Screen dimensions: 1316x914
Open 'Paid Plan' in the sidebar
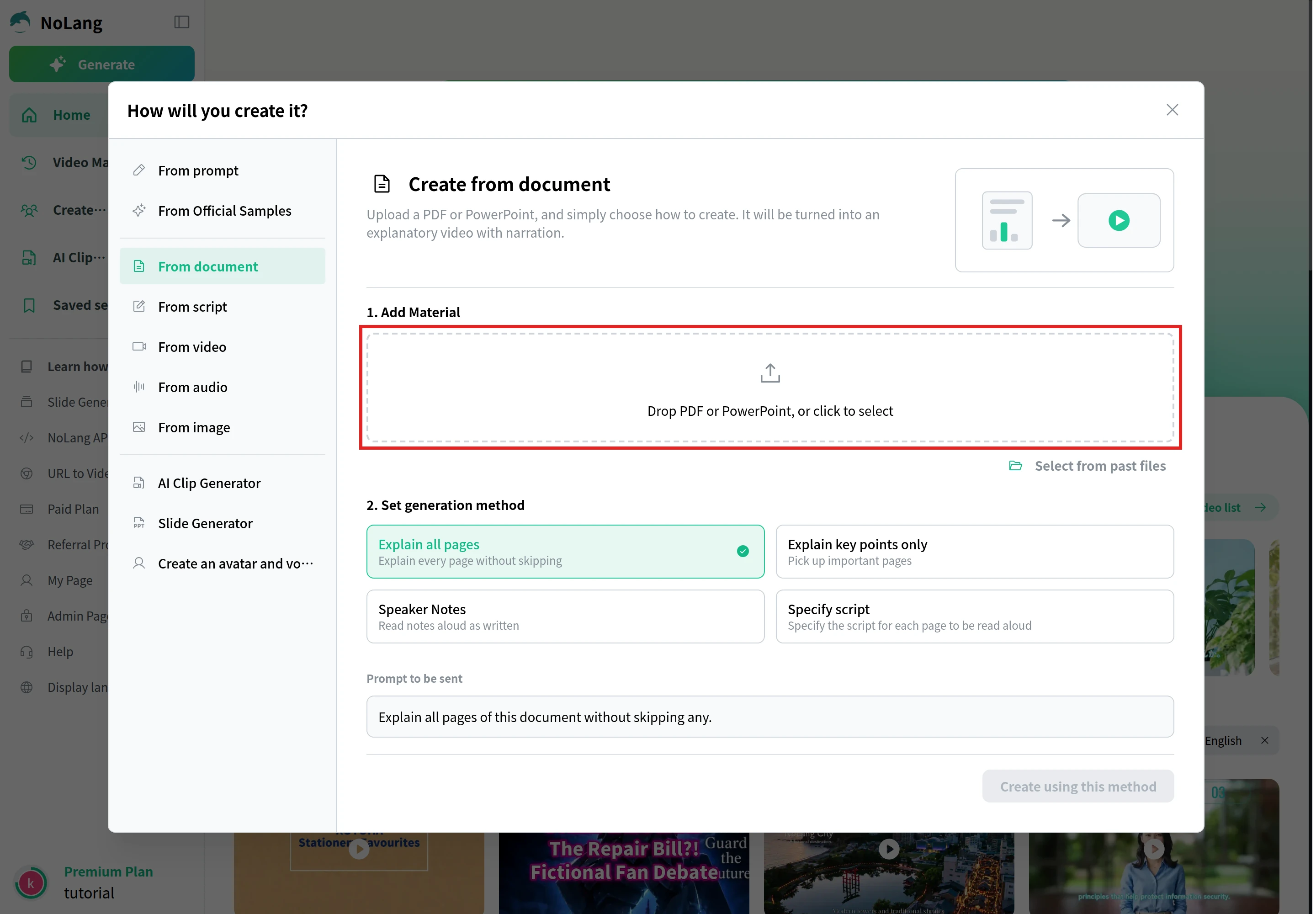[x=73, y=509]
